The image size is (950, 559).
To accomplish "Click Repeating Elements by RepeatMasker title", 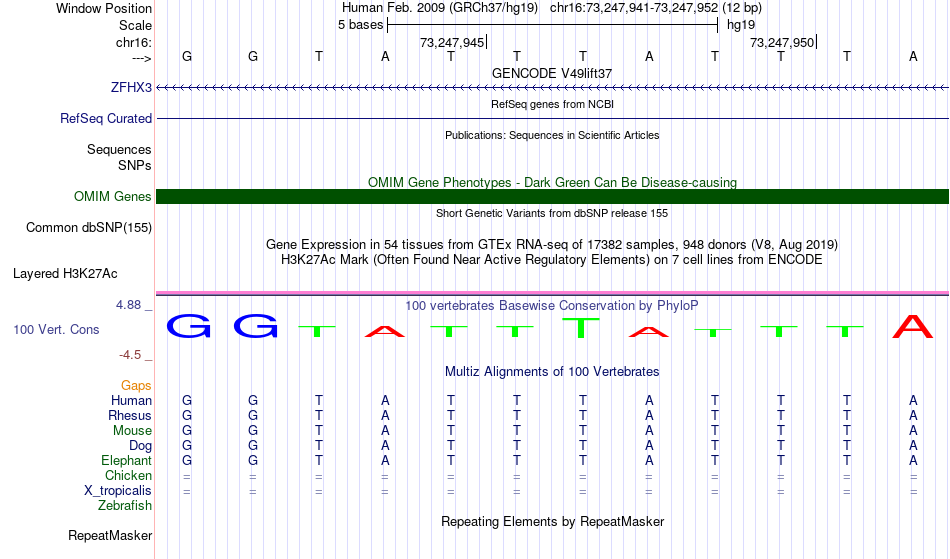I will click(553, 522).
